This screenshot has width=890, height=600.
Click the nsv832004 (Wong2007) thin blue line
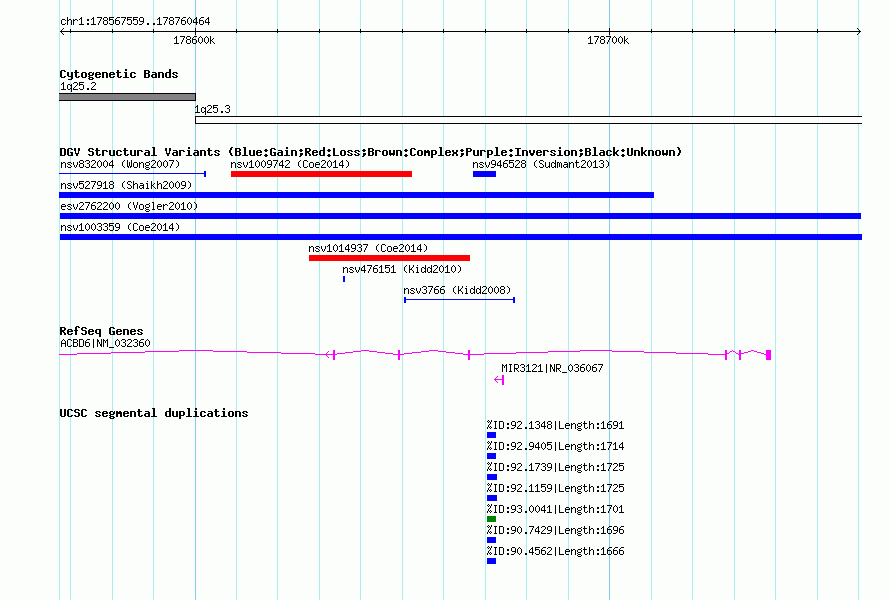tap(132, 174)
